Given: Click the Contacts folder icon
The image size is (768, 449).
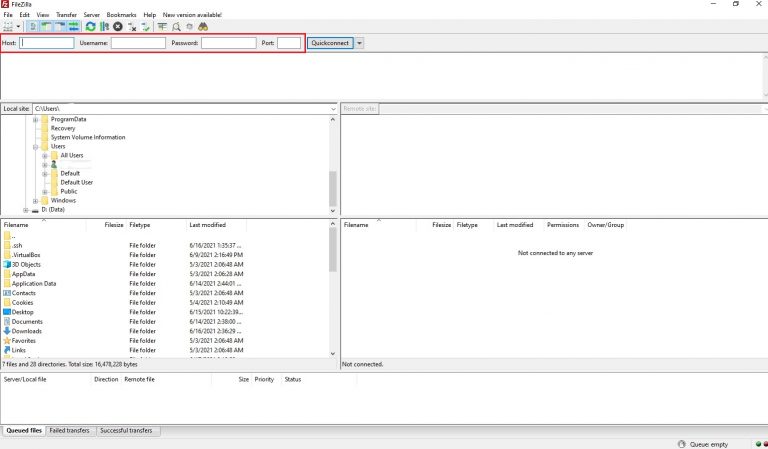Looking at the screenshot, I should point(7,293).
